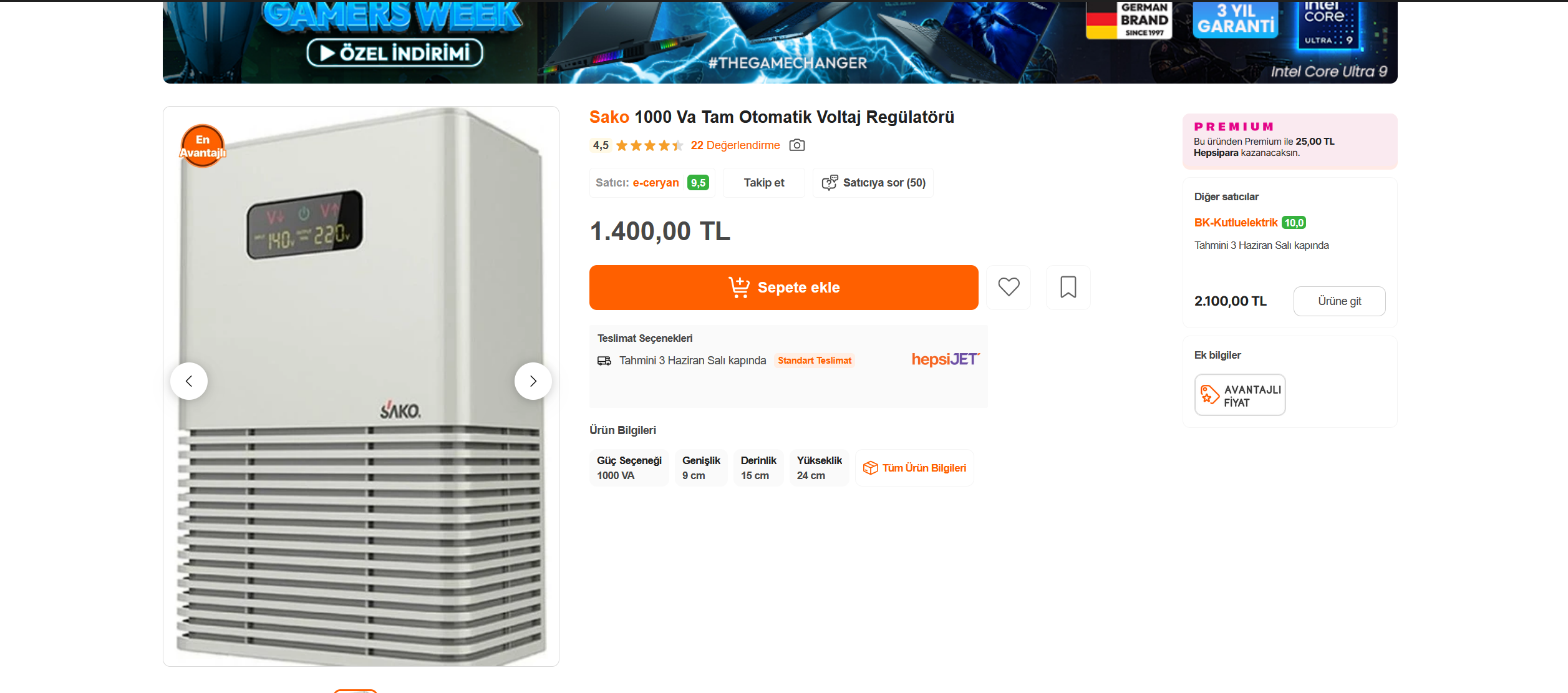Click the Sepete ekle button
This screenshot has height=693, width=1568.
(x=783, y=288)
